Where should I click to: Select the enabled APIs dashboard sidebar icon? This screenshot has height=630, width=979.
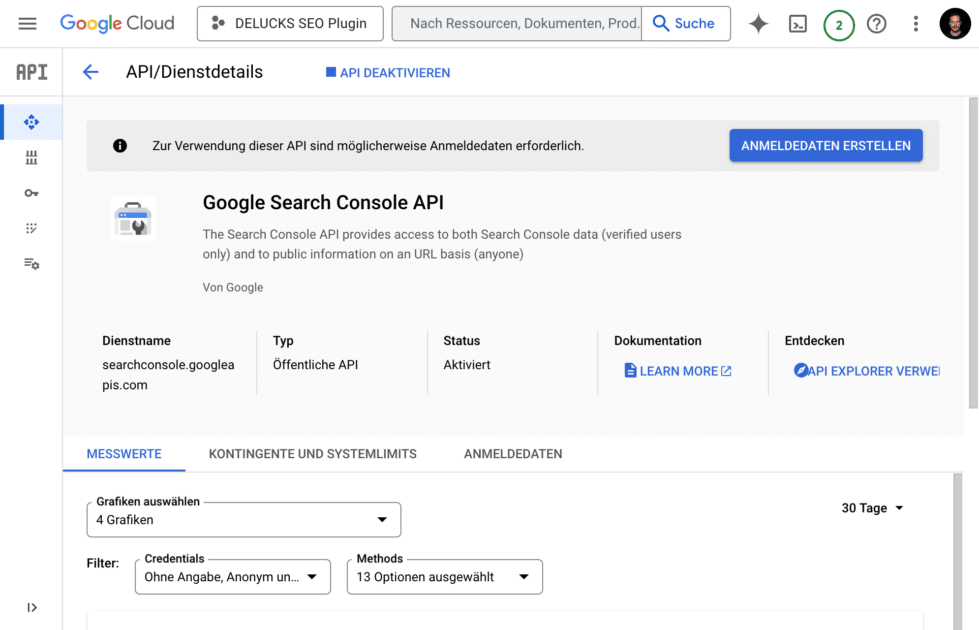31,122
